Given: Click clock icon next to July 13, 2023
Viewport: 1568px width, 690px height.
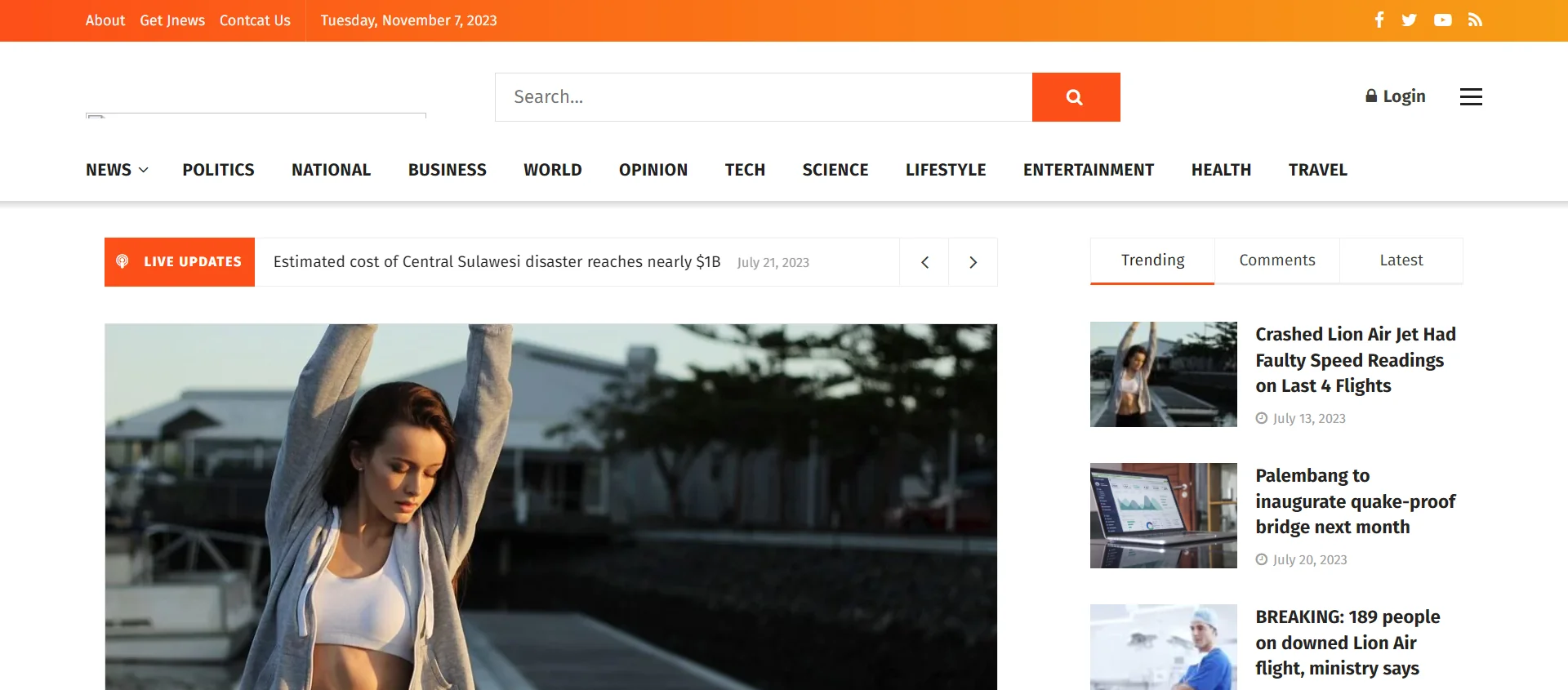Looking at the screenshot, I should [1262, 418].
